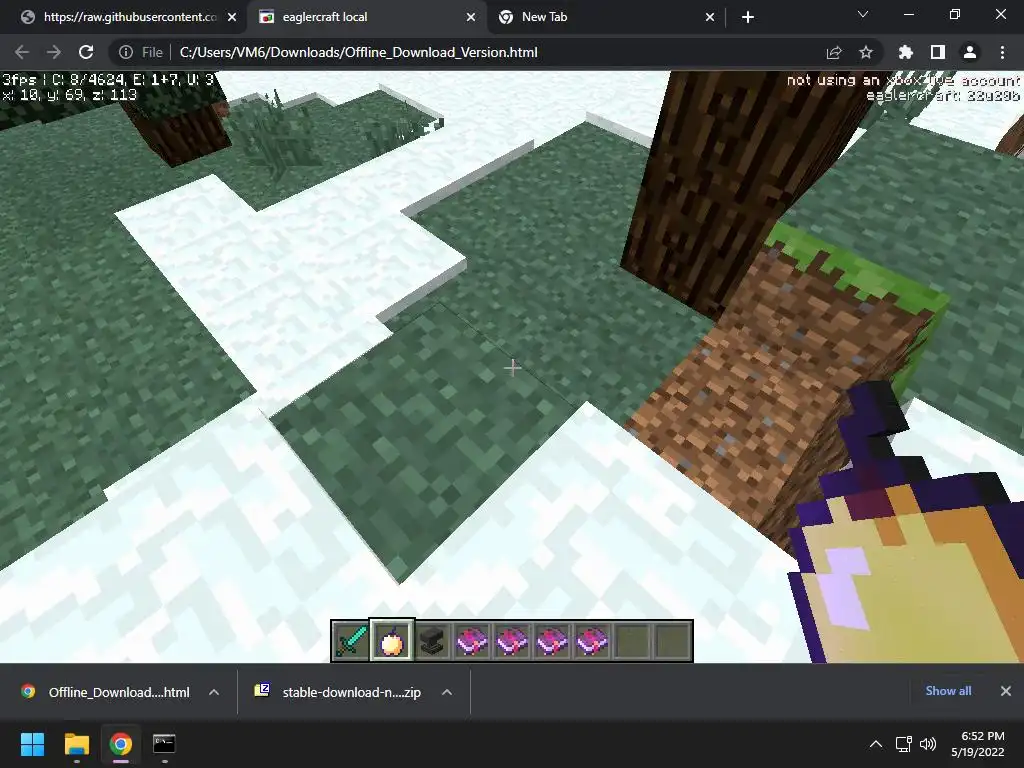The height and width of the screenshot is (768, 1024).
Task: Open the terminal from taskbar
Action: pyautogui.click(x=164, y=744)
